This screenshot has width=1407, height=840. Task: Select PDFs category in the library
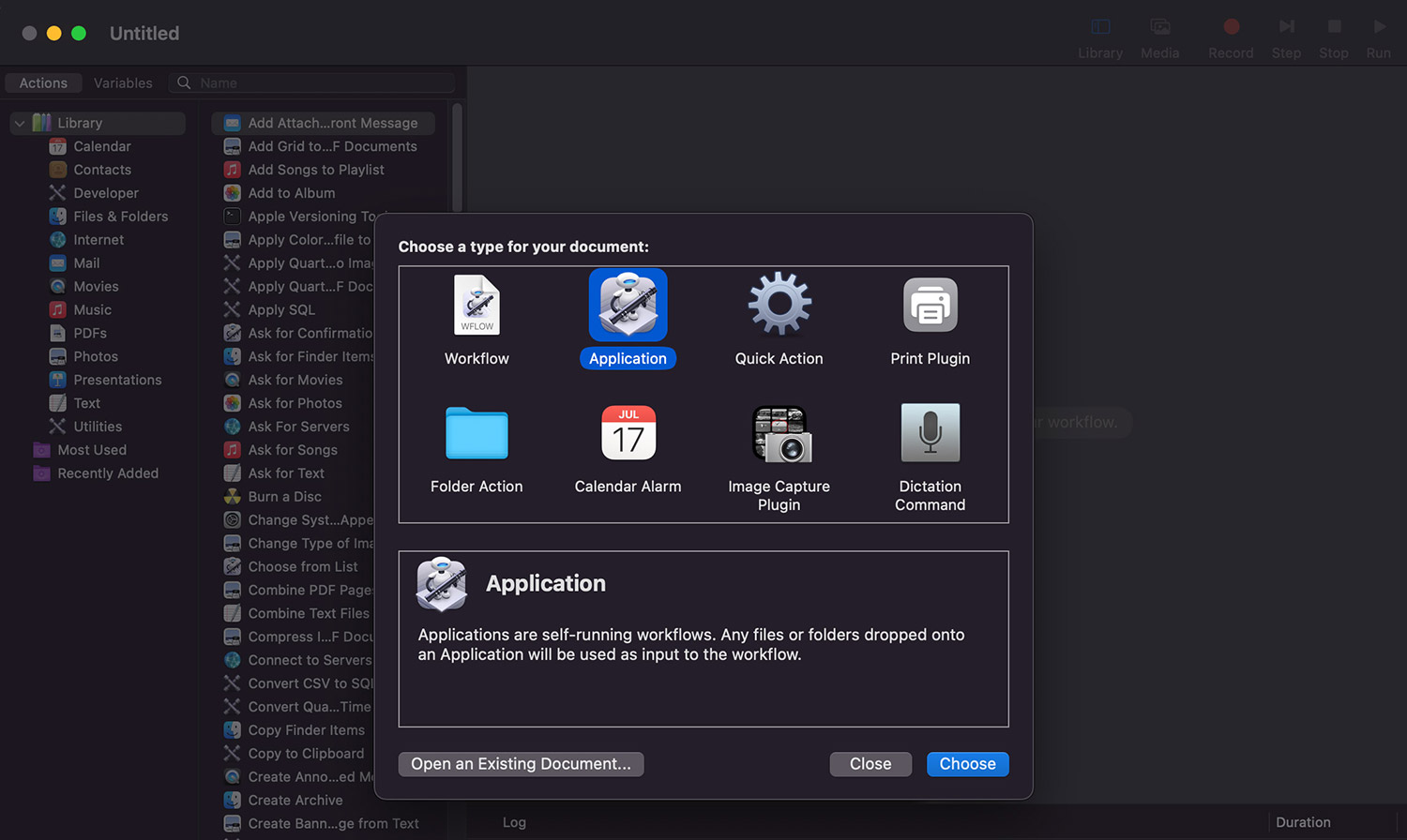coord(90,333)
